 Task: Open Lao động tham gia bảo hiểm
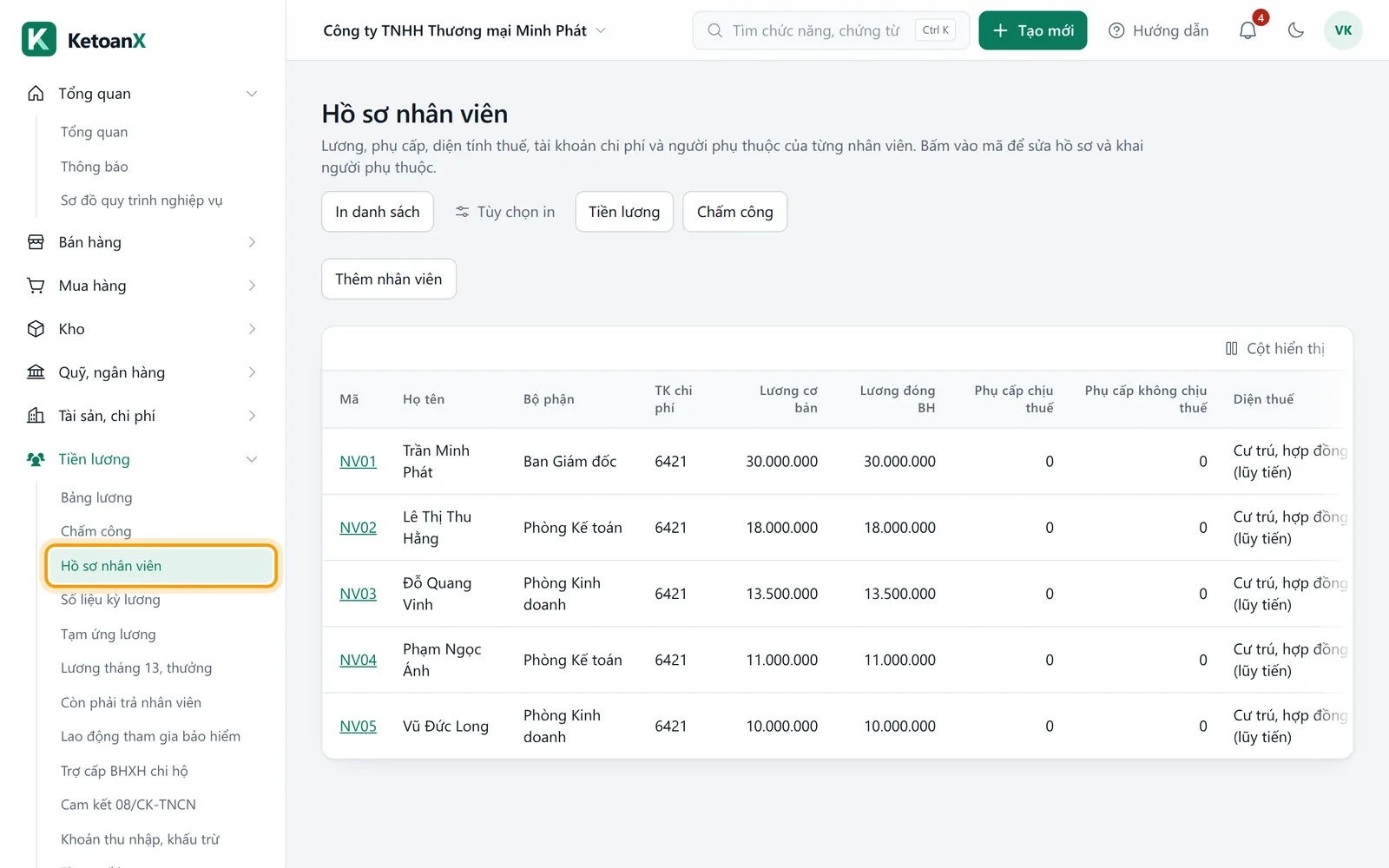coord(150,737)
